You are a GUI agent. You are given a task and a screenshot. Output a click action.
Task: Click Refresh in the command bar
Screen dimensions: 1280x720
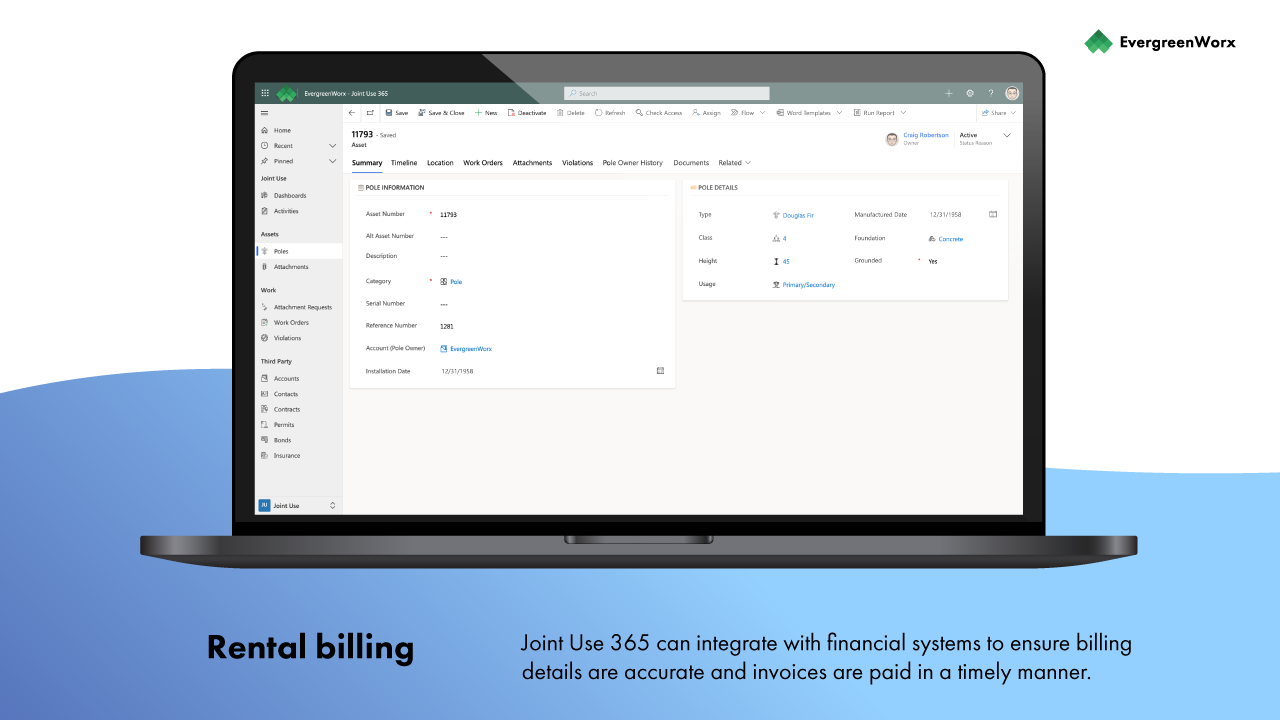[610, 113]
